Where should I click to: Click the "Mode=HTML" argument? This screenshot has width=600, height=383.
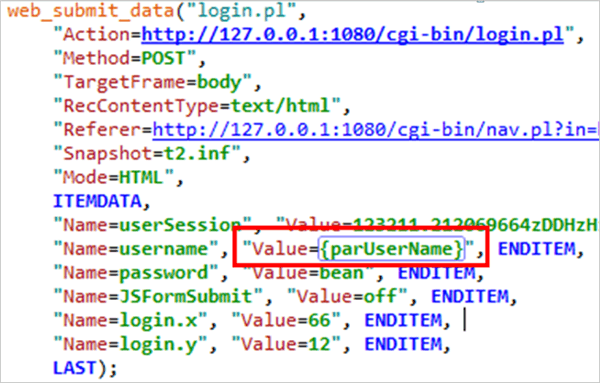(x=114, y=178)
